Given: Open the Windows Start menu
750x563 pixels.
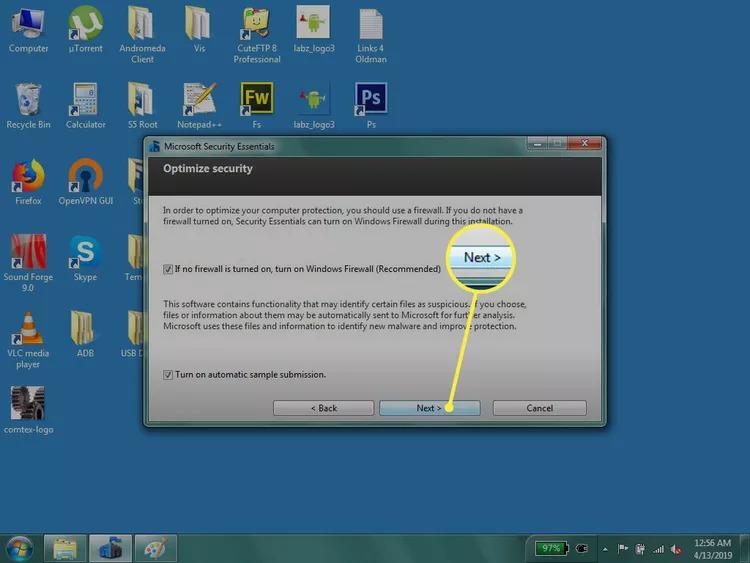Looking at the screenshot, I should click(x=20, y=548).
